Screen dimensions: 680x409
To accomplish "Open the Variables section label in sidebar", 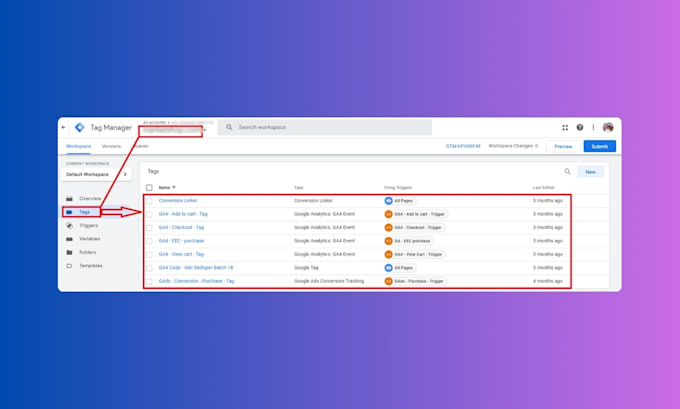I will click(x=89, y=239).
